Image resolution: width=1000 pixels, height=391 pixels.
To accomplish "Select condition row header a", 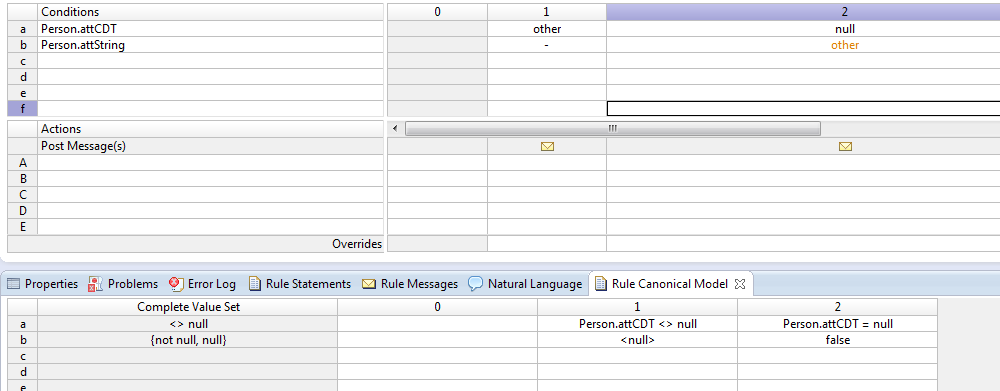I will click(23, 29).
